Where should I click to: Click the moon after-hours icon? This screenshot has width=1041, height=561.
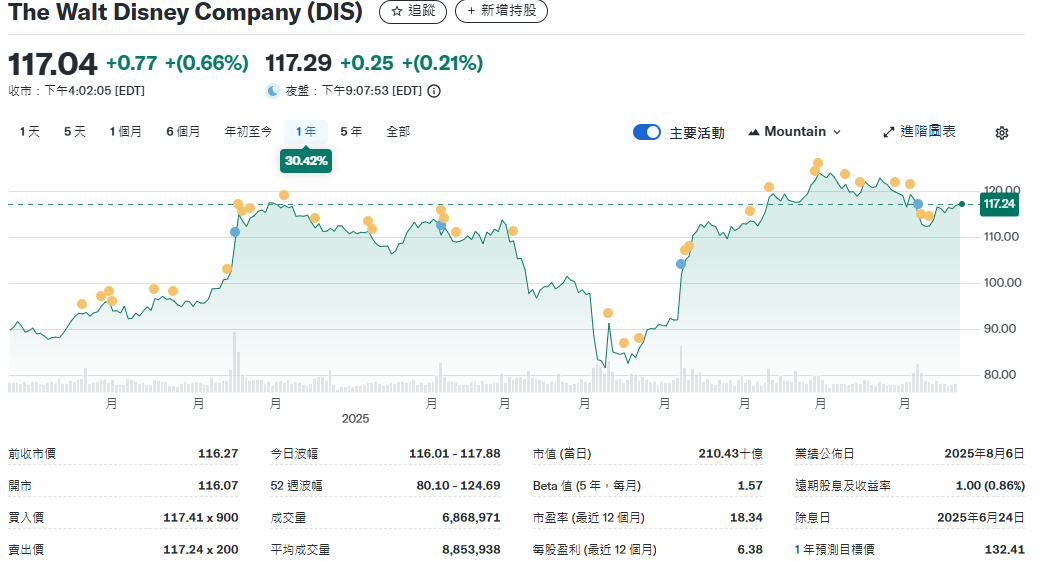pos(273,91)
